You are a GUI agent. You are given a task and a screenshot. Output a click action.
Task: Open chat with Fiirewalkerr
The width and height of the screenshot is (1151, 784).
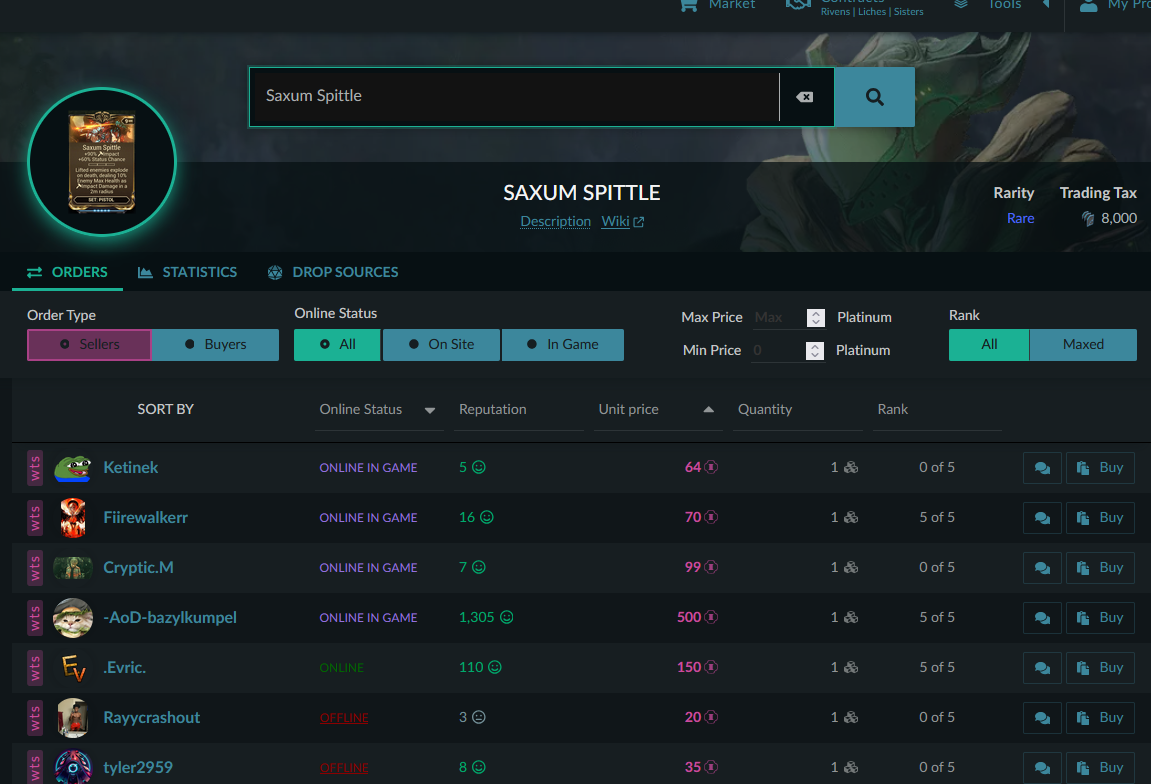(x=1042, y=518)
